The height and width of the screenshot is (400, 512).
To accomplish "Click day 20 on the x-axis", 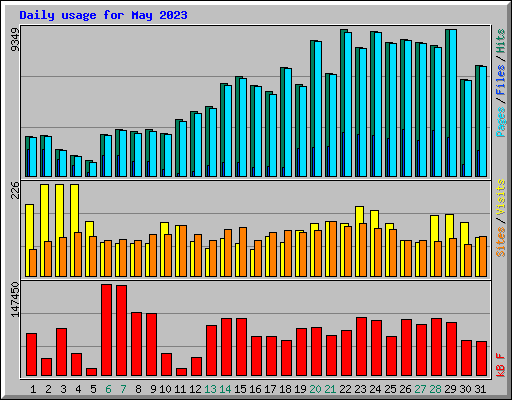I will tap(315, 389).
